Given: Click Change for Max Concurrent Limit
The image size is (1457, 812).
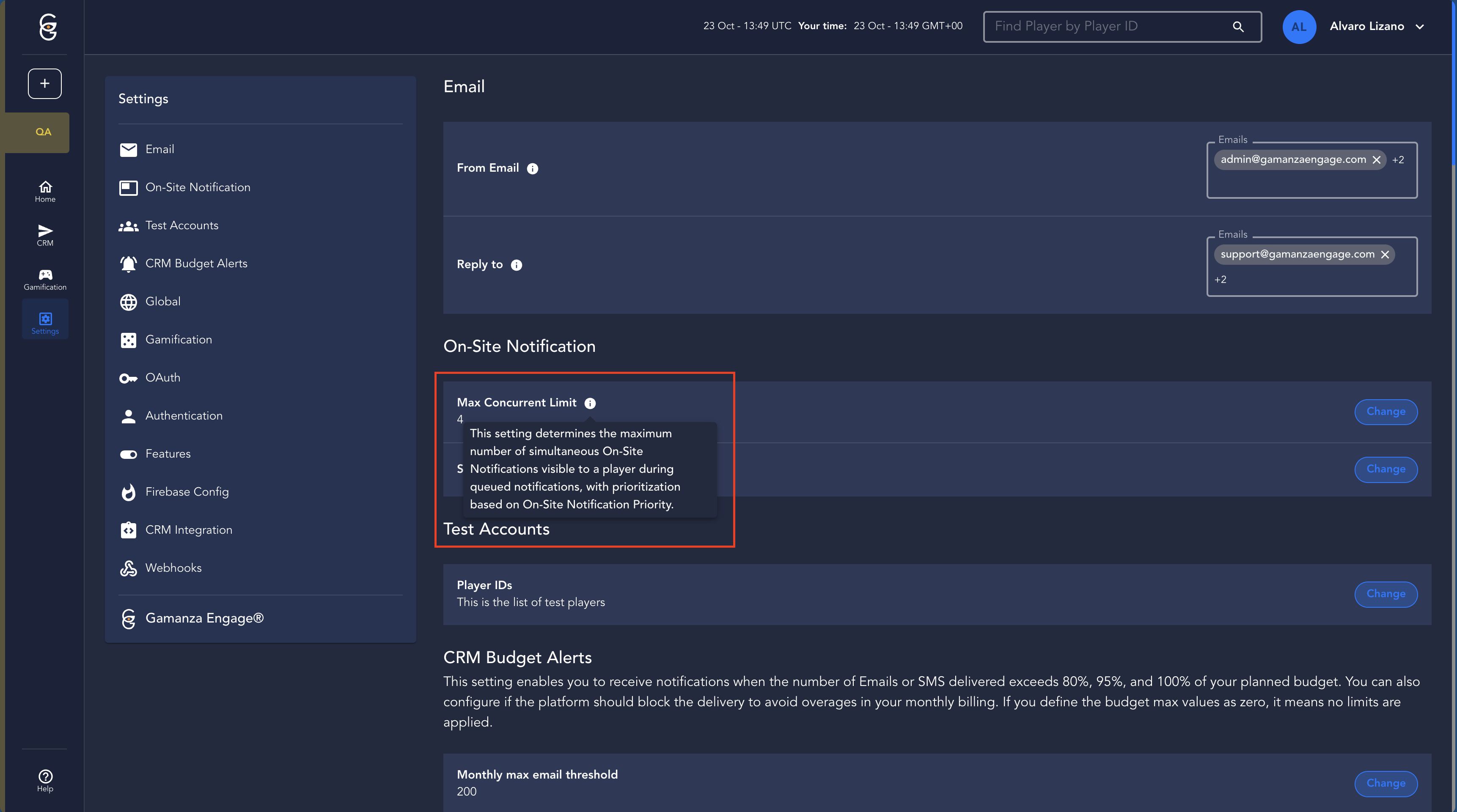Looking at the screenshot, I should click(x=1385, y=411).
